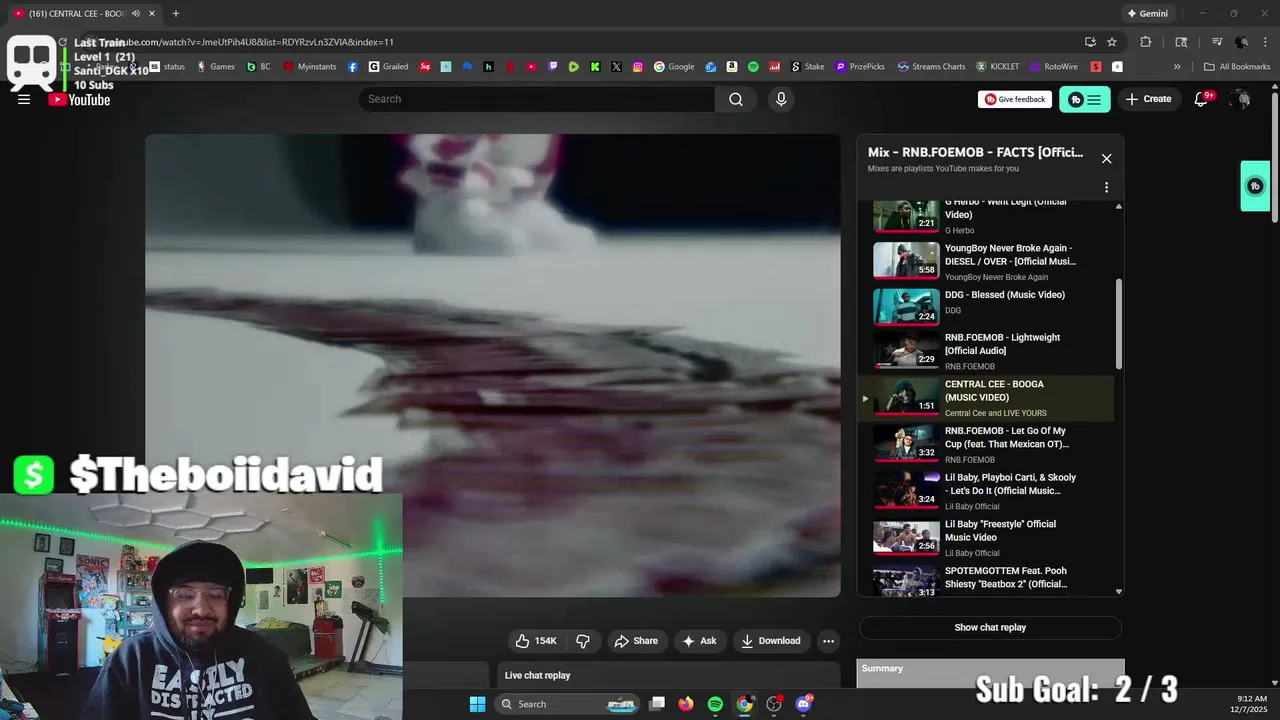Show chat replay
The width and height of the screenshot is (1280, 720).
(x=990, y=628)
